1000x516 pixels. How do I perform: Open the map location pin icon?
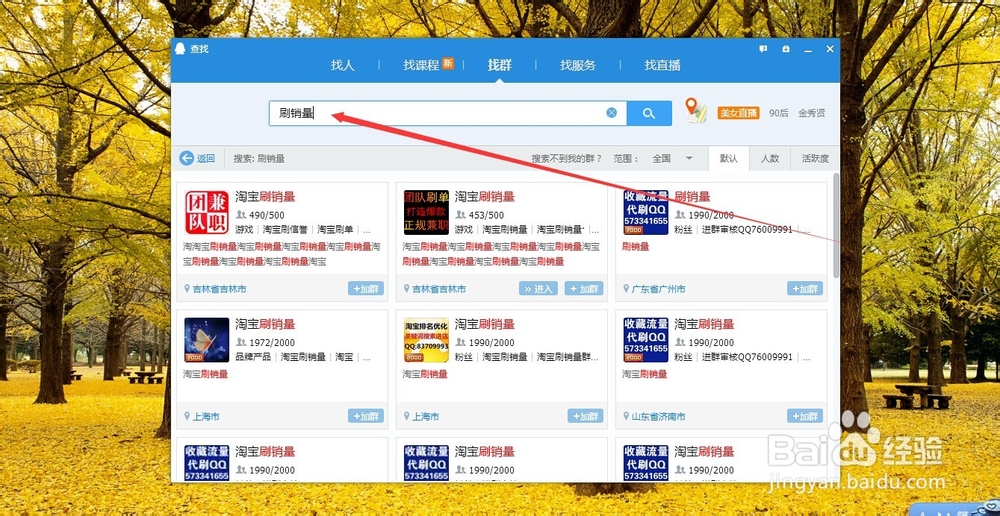coord(696,110)
